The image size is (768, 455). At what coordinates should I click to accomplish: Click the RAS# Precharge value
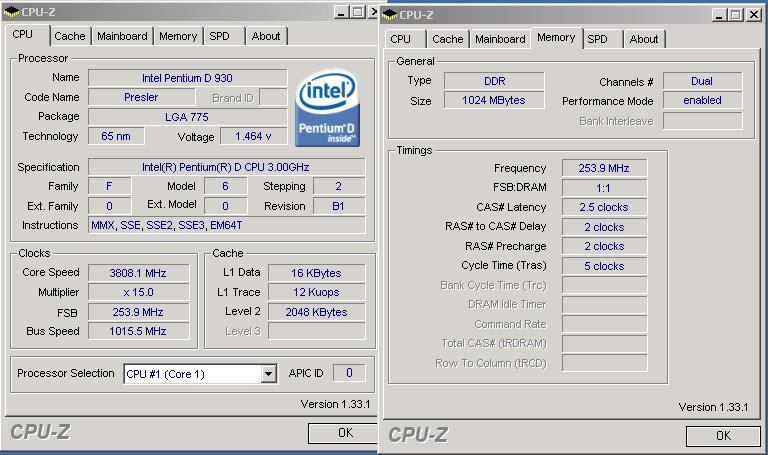click(604, 246)
